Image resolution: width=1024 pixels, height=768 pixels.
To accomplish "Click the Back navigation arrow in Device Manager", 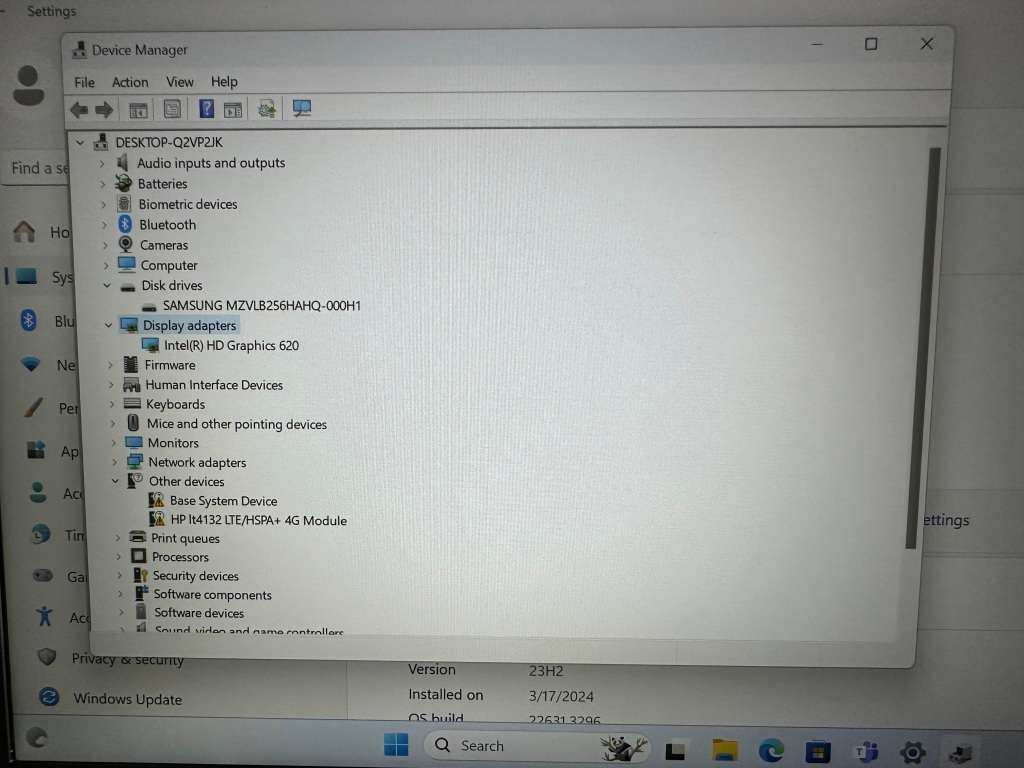I will click(x=79, y=108).
